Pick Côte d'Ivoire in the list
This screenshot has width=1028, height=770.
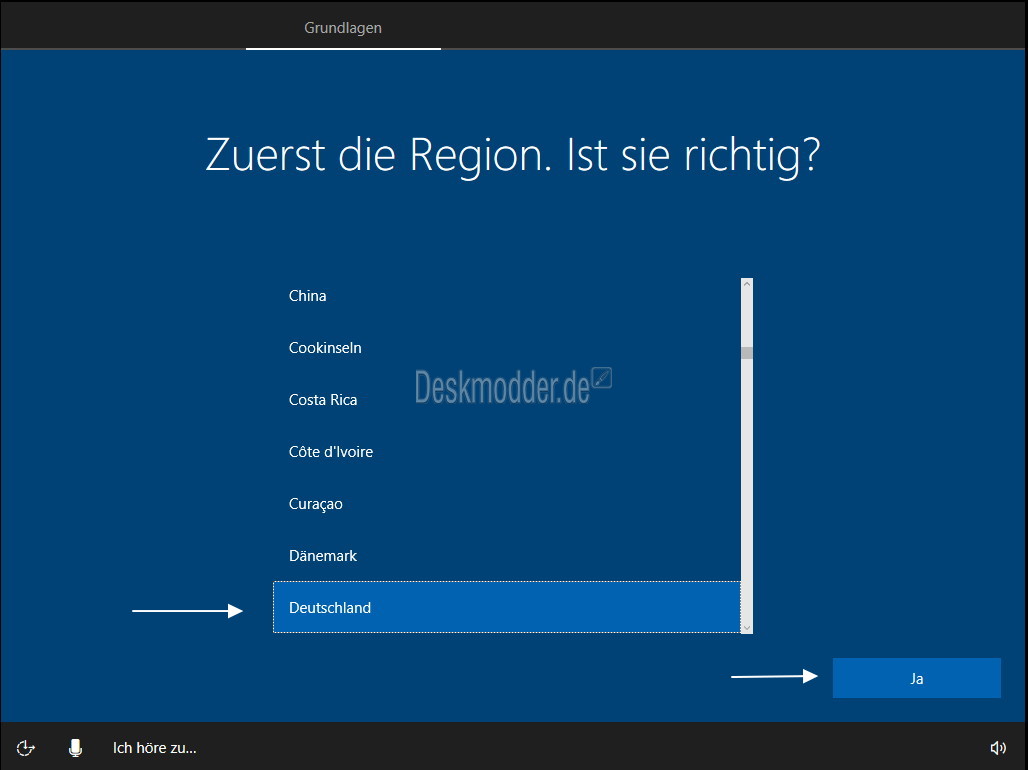507,452
